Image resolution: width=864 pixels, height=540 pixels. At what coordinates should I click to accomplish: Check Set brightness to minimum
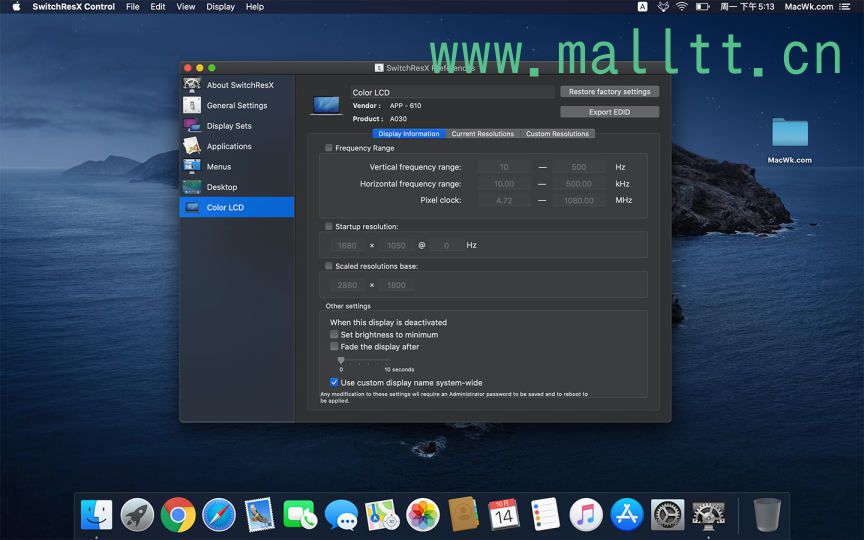tap(334, 334)
